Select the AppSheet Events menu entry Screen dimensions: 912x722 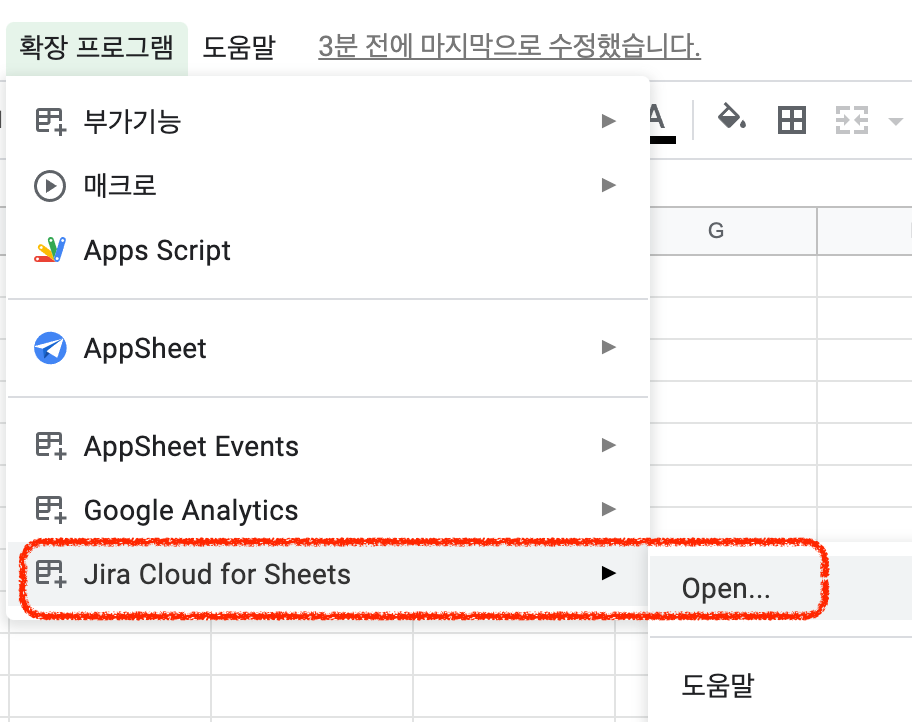pos(328,446)
